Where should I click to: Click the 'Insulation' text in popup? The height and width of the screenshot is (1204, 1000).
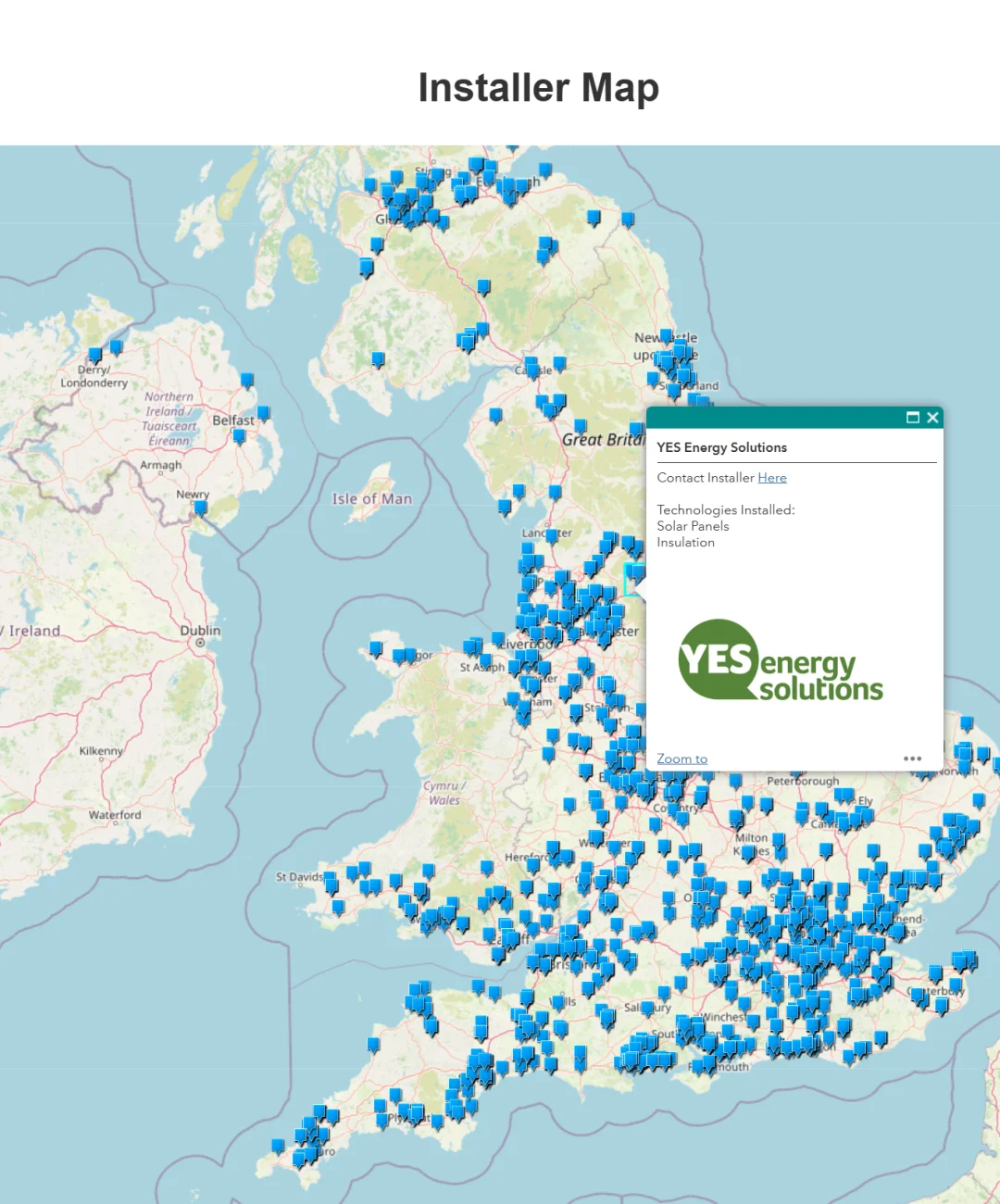click(x=685, y=543)
